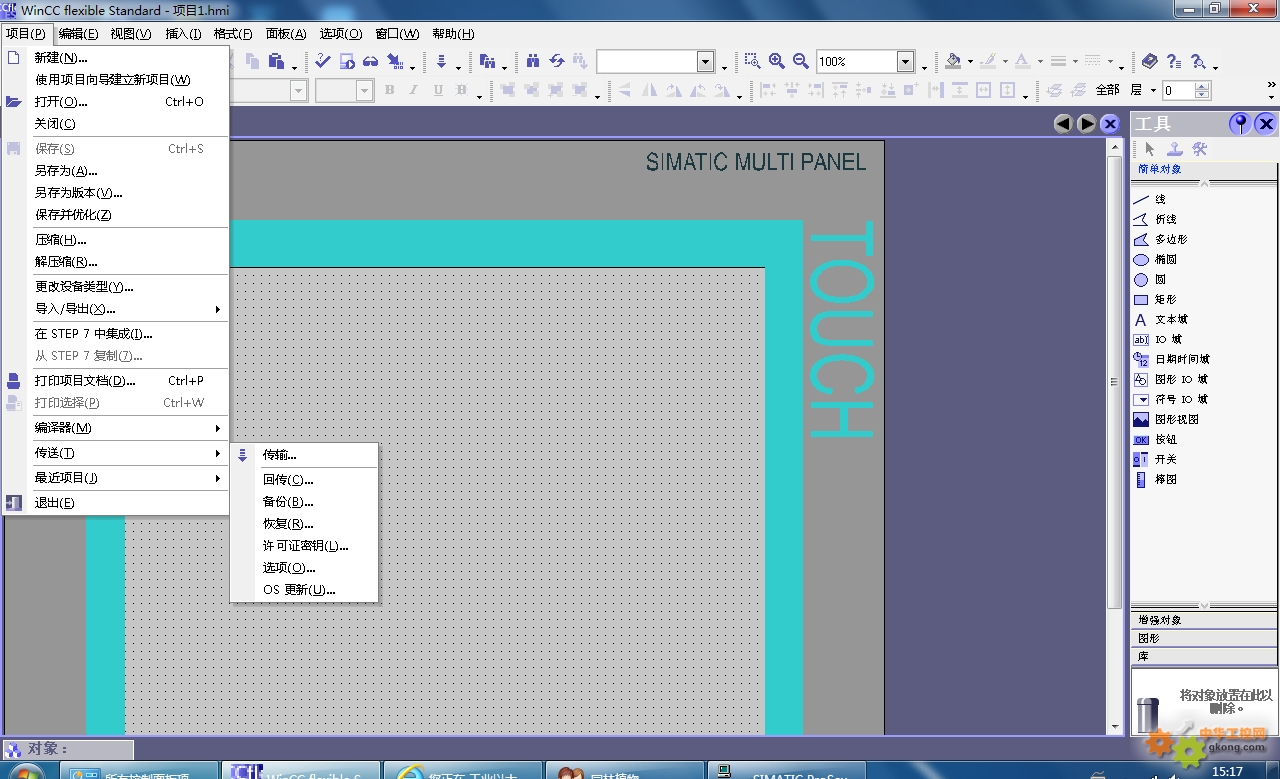Toggle Italic formatting button
Screen dimensions: 1280x779
point(414,90)
